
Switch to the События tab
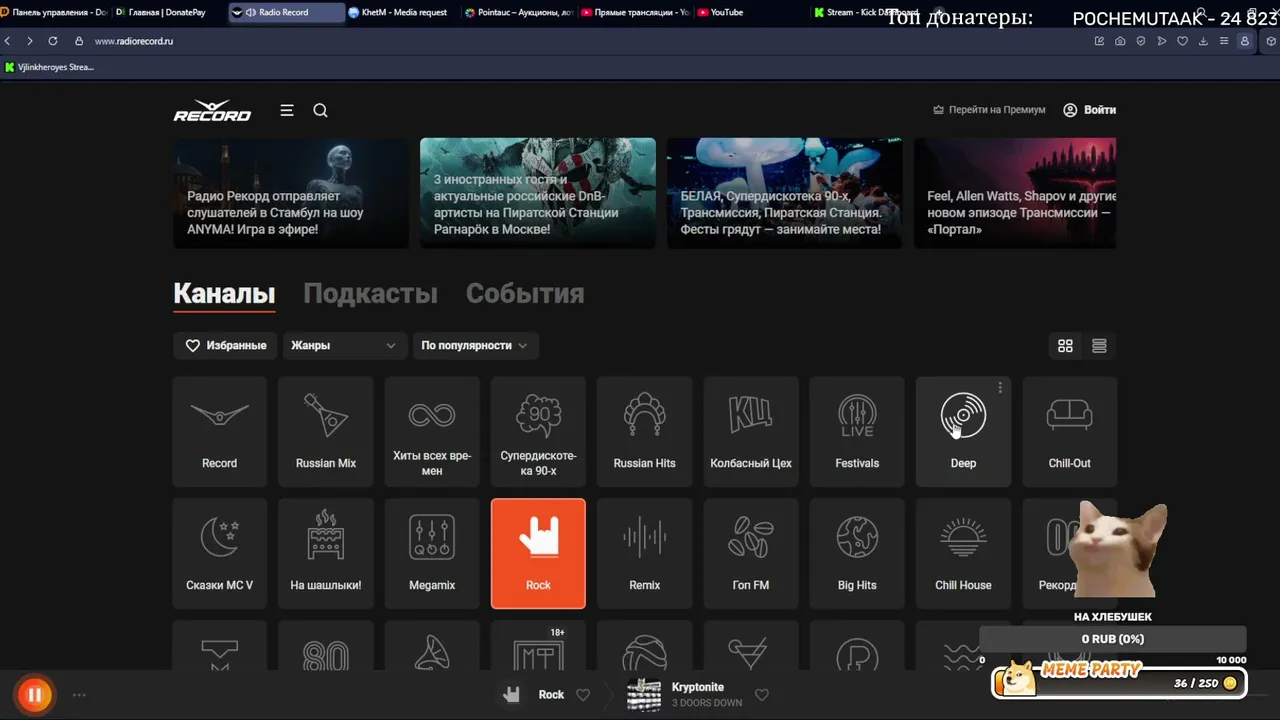[x=525, y=293]
